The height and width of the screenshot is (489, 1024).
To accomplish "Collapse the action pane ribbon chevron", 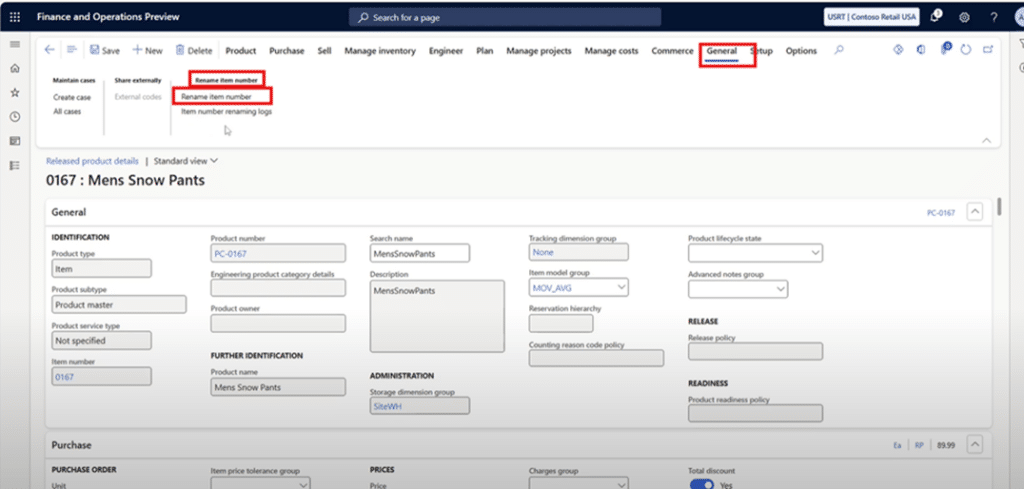I will click(987, 140).
